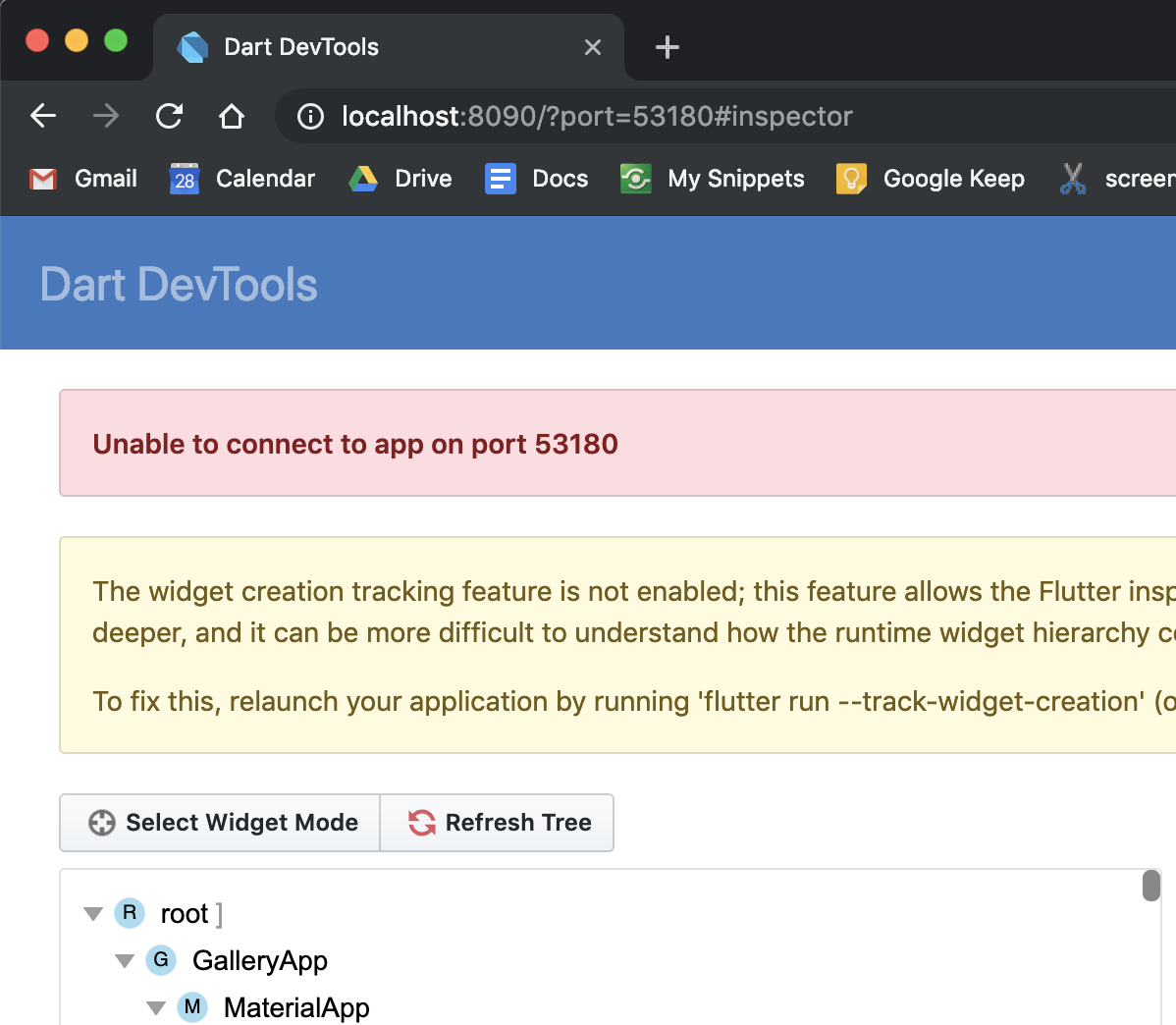Open the Docs bookmark
This screenshot has width=1176, height=1025.
[x=536, y=179]
